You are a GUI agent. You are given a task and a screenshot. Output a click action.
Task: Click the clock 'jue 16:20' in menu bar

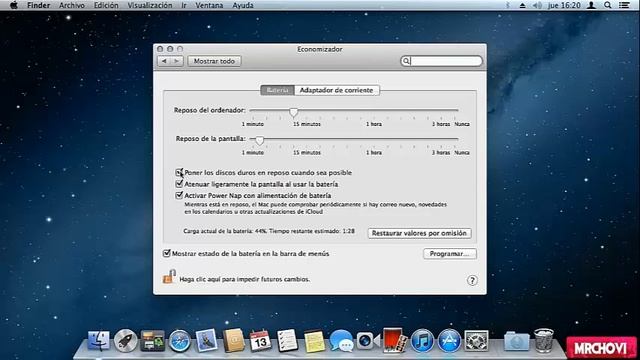(x=564, y=5)
